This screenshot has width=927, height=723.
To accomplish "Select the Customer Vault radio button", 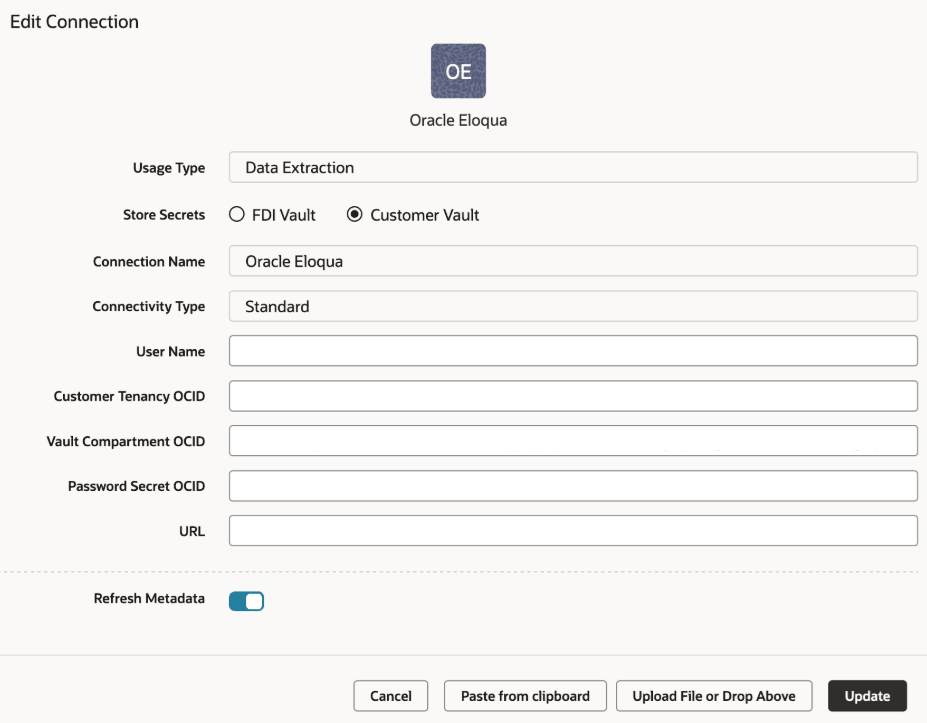I will tap(355, 214).
